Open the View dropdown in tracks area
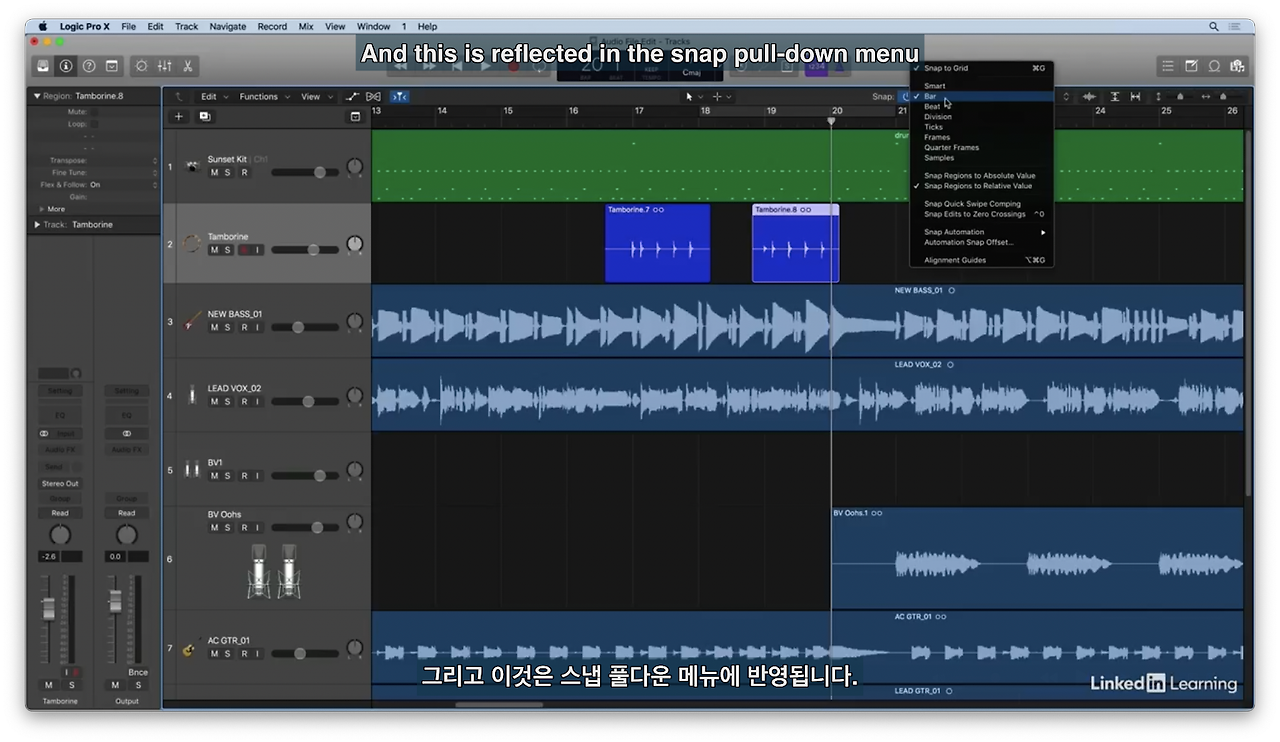Image resolution: width=1280 pixels, height=742 pixels. pos(316,97)
